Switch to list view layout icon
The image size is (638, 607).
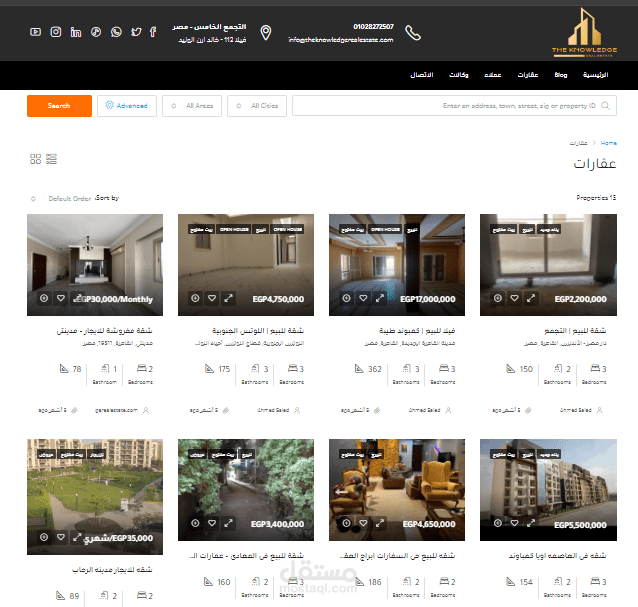(x=51, y=159)
